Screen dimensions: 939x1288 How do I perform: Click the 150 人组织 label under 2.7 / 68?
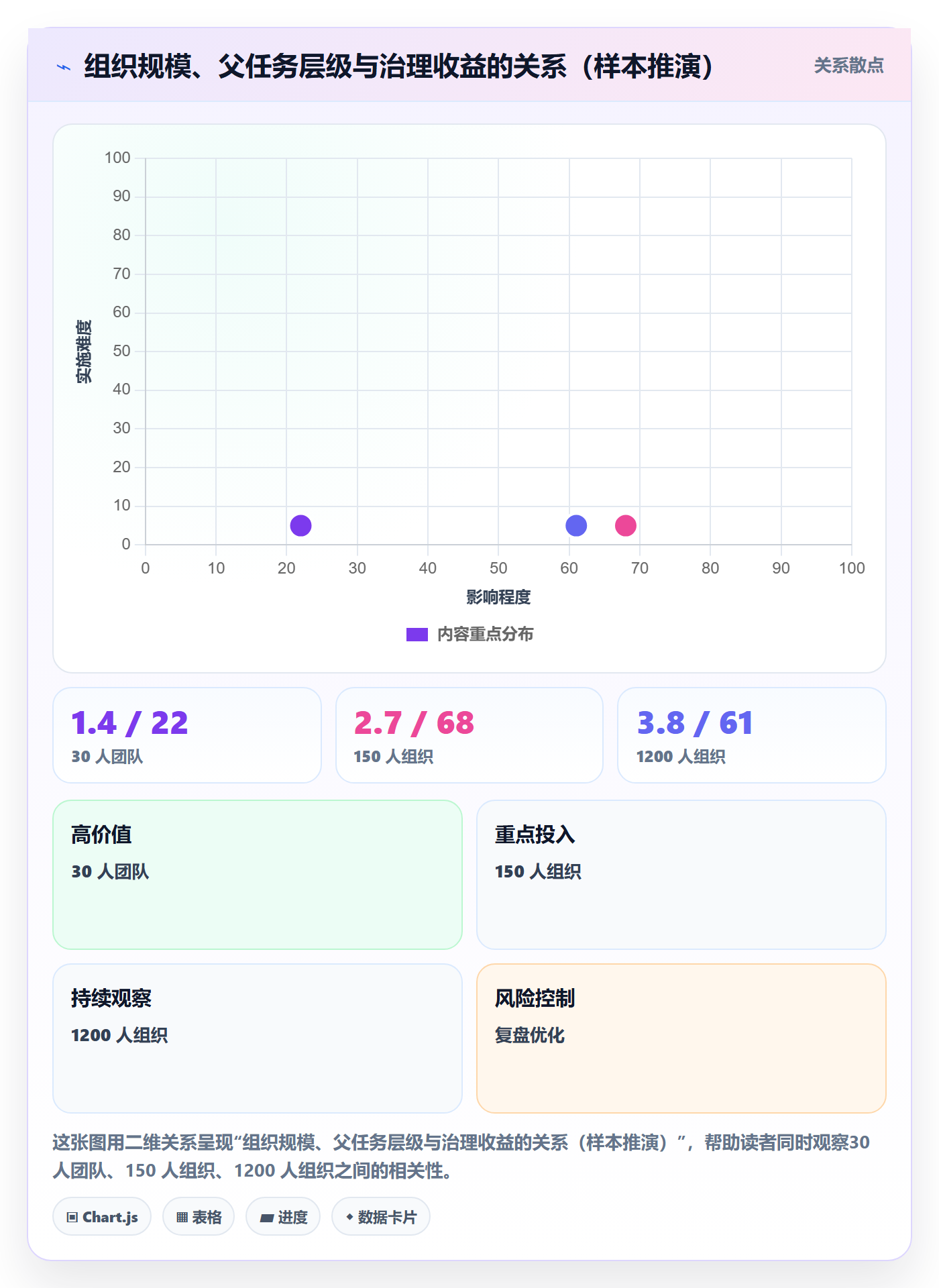(394, 757)
